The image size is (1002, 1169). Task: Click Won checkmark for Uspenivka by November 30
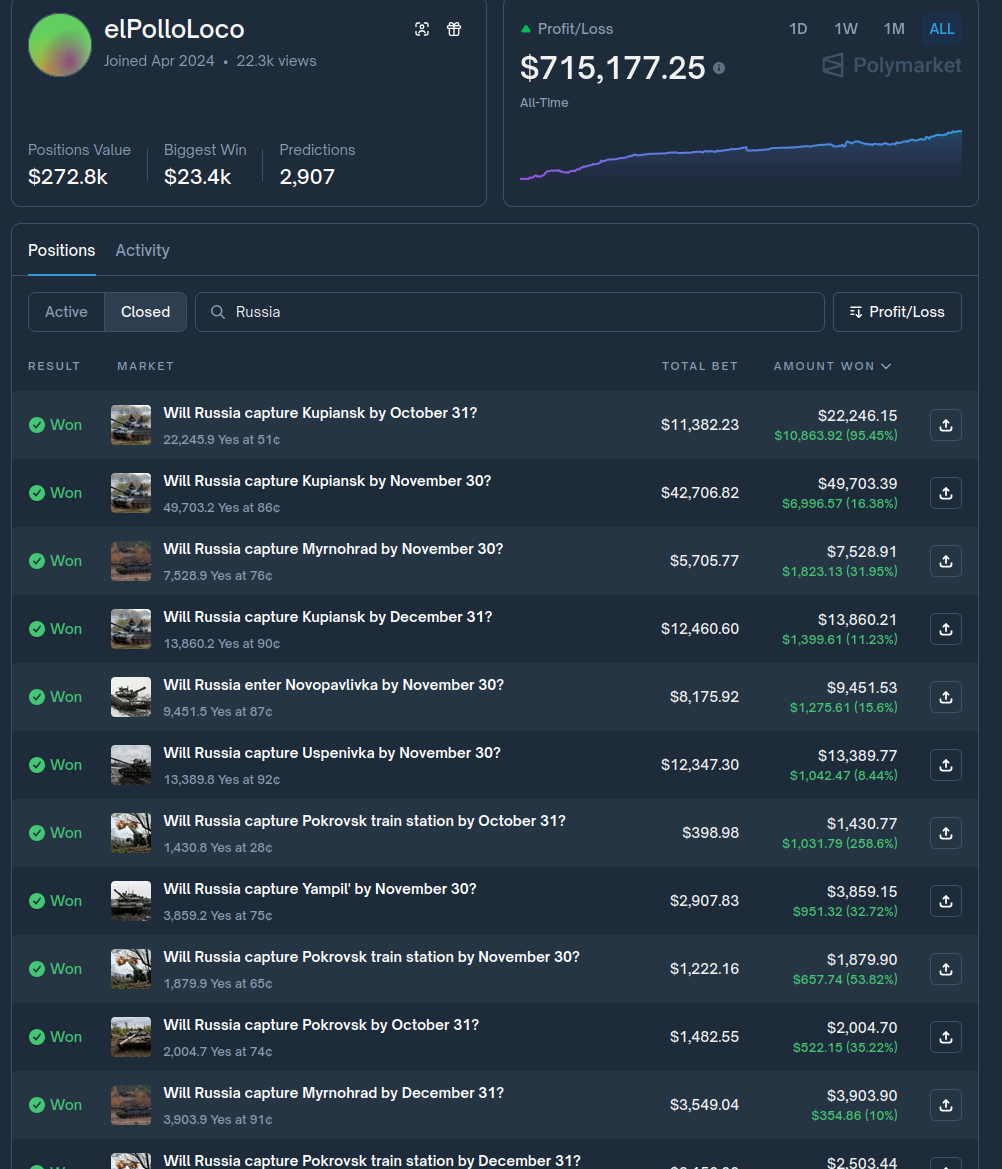coord(37,765)
